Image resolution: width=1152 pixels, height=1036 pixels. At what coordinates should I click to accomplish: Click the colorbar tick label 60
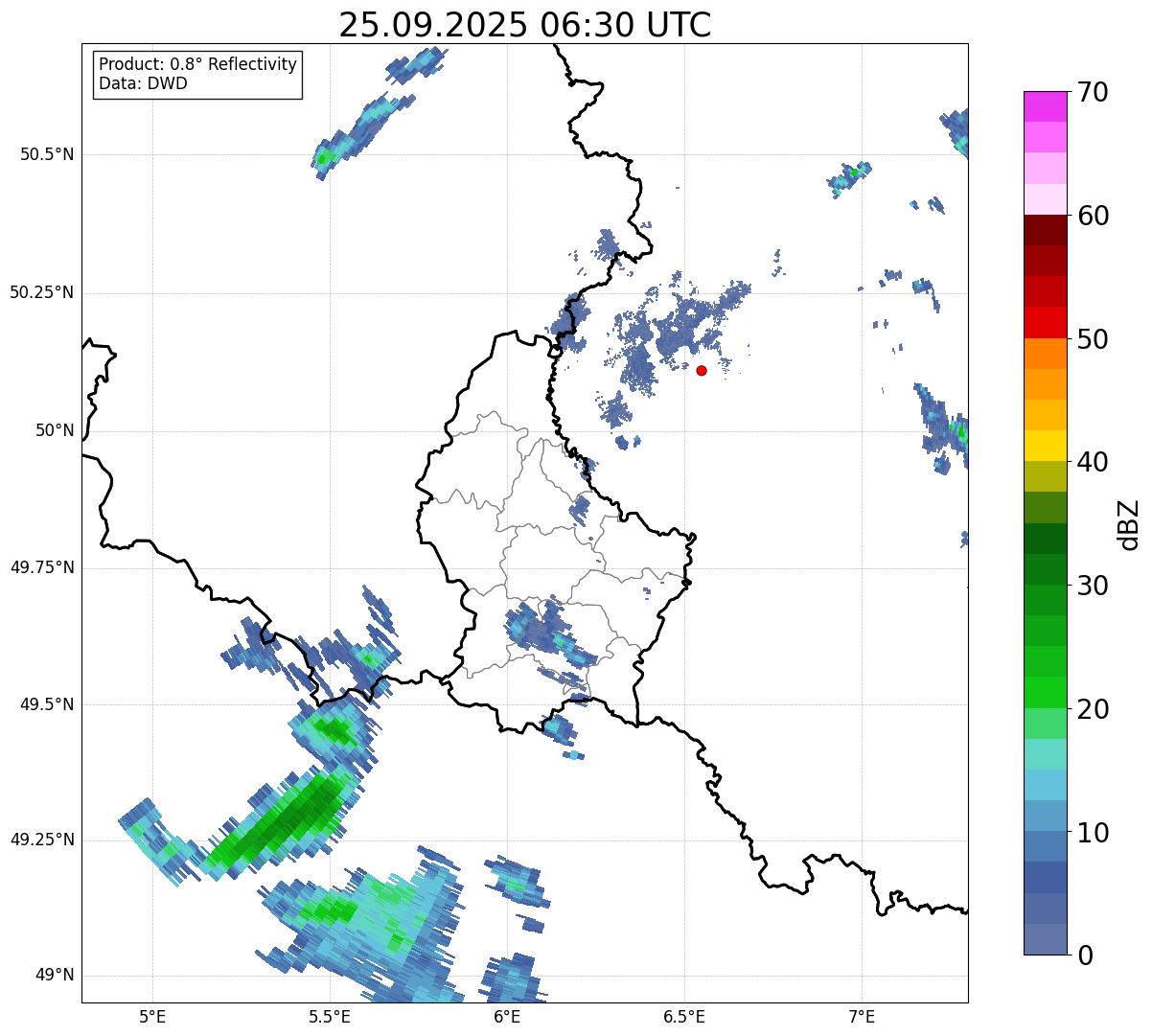[x=1094, y=216]
